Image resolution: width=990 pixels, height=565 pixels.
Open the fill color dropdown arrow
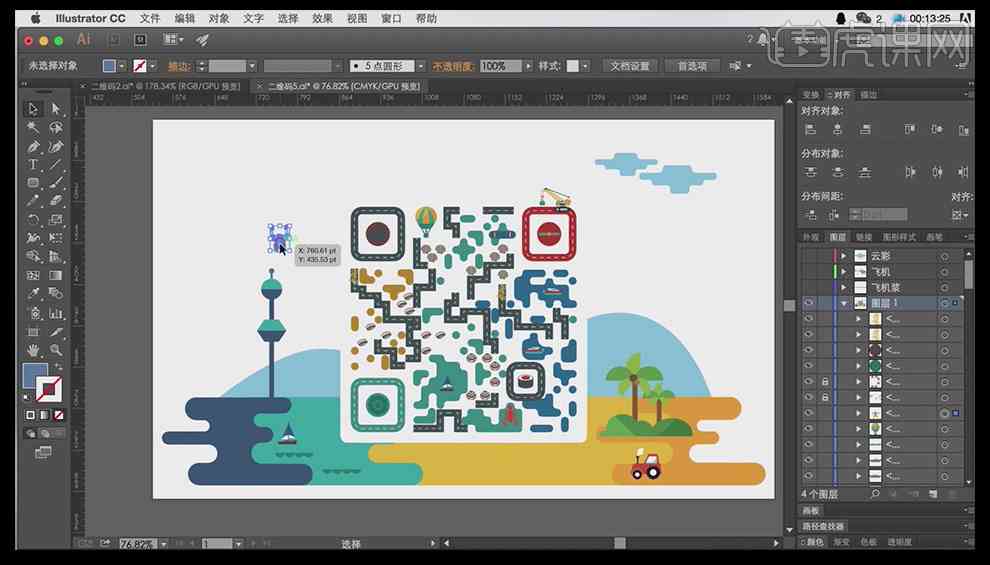pos(122,66)
